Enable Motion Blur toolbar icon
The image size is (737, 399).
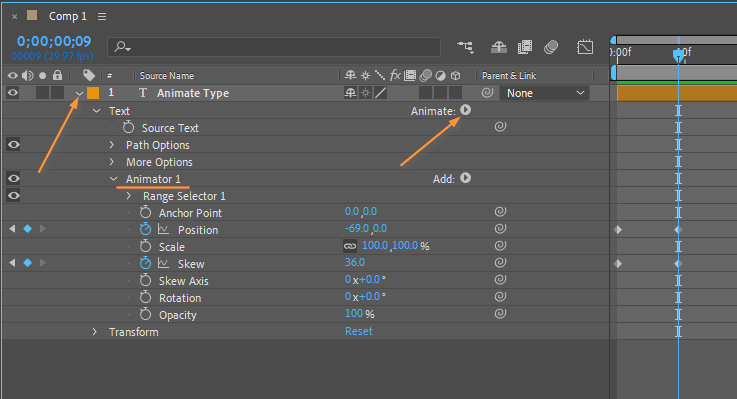tap(551, 47)
